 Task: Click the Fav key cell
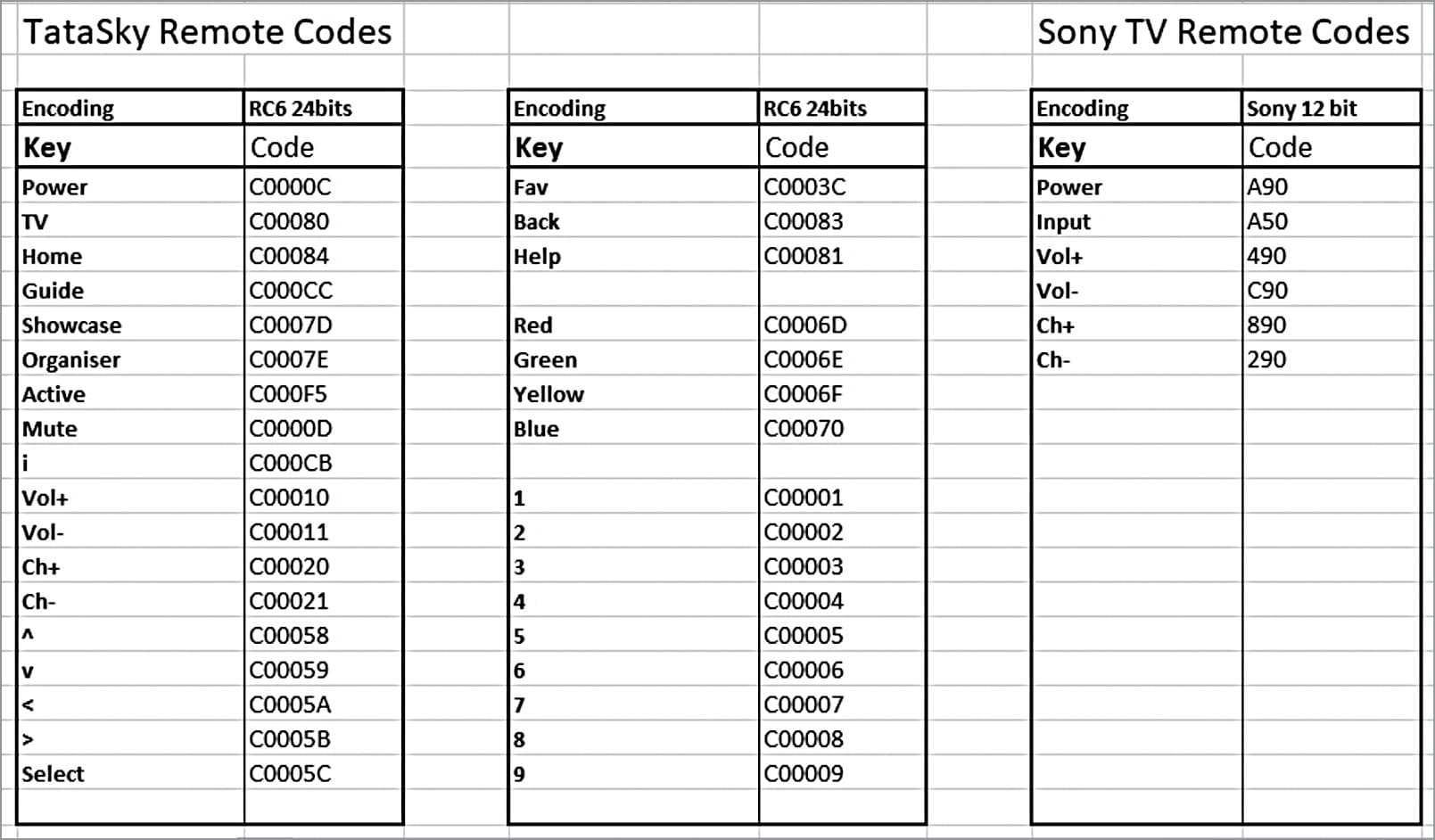tap(531, 187)
